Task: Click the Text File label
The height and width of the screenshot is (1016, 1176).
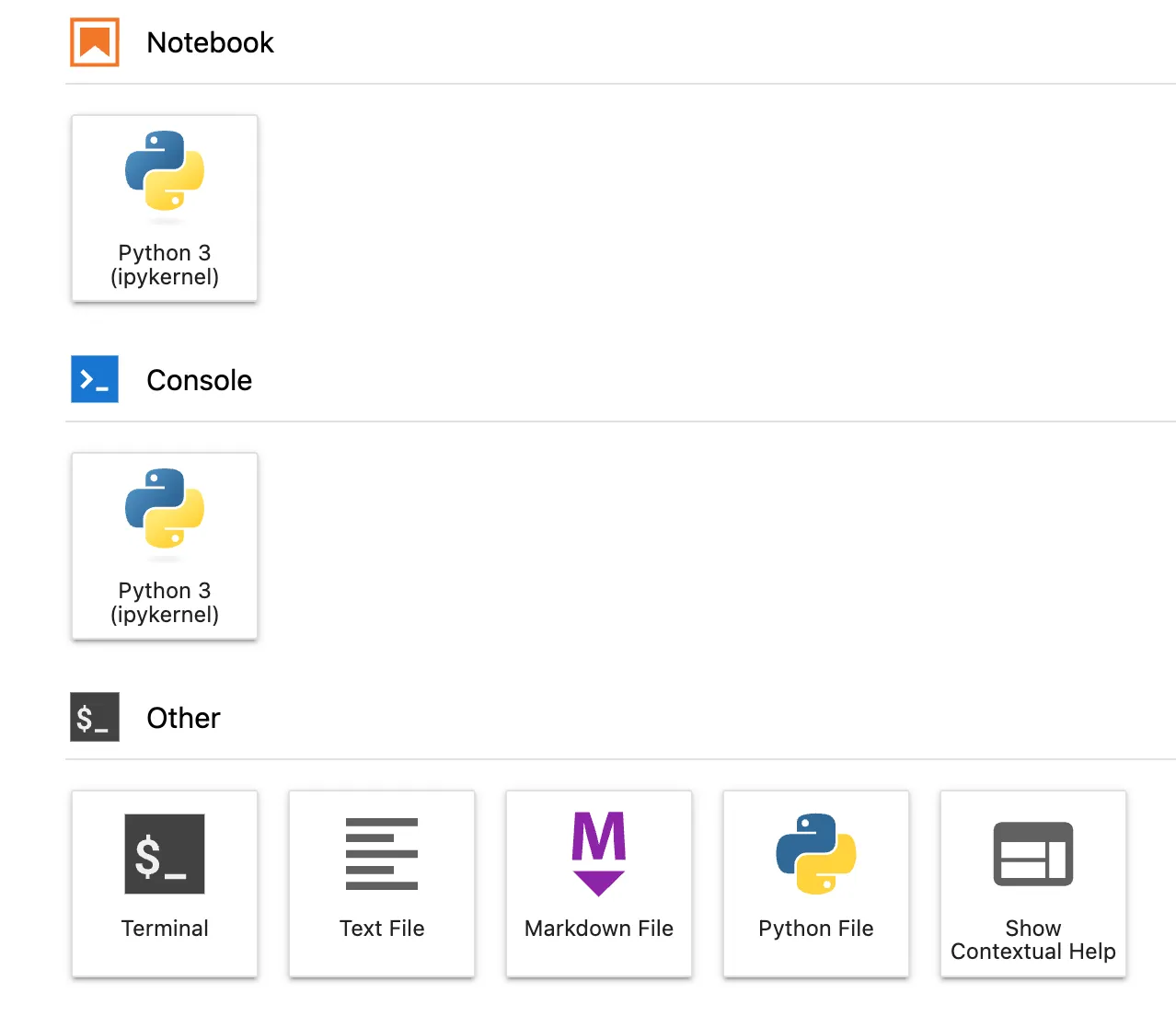Action: point(382,929)
